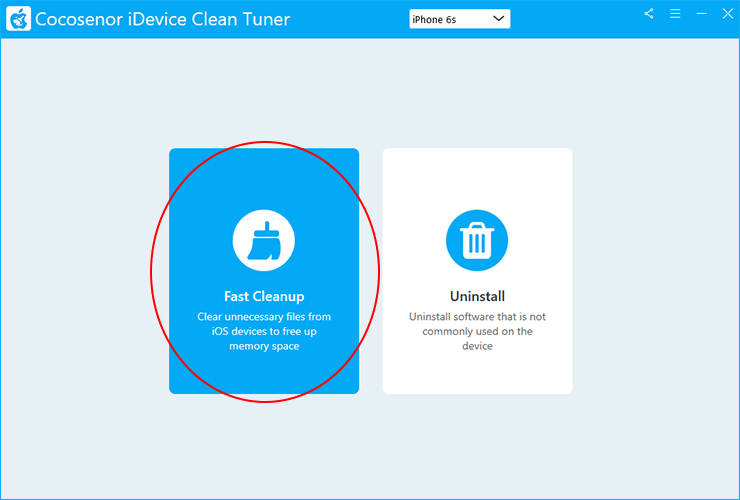The width and height of the screenshot is (740, 500).
Task: Open the share icon in title bar
Action: coord(649,14)
